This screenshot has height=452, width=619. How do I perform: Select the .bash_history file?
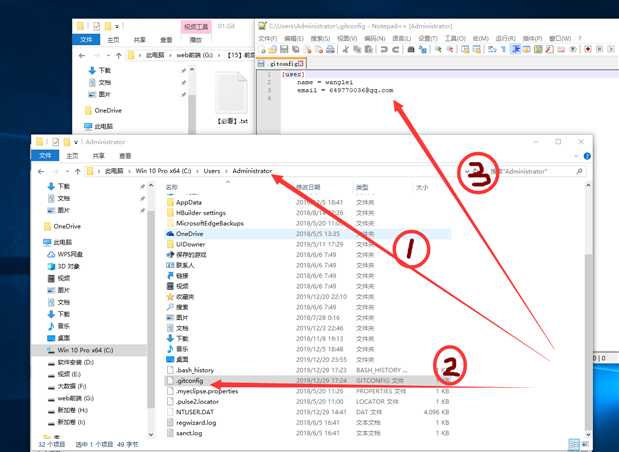[x=195, y=370]
